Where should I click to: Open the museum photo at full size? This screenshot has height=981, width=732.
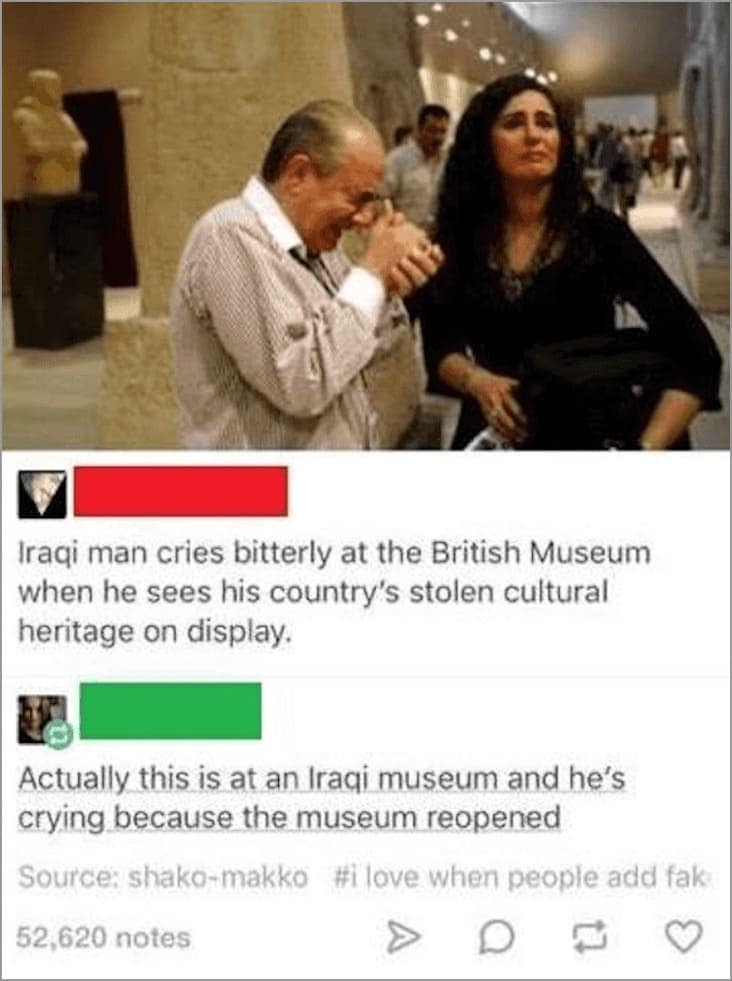click(x=366, y=226)
